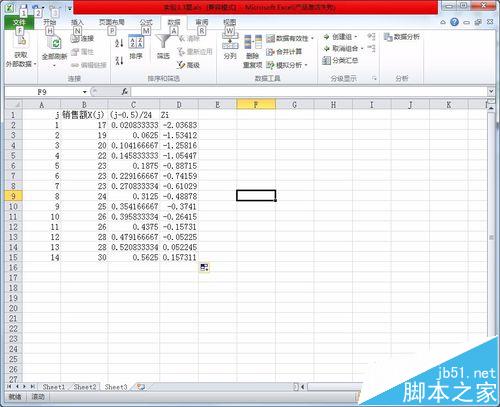Screen dimensions: 500x407
Task: Open 数据有效性 (Data Validation)
Action: pos(288,38)
